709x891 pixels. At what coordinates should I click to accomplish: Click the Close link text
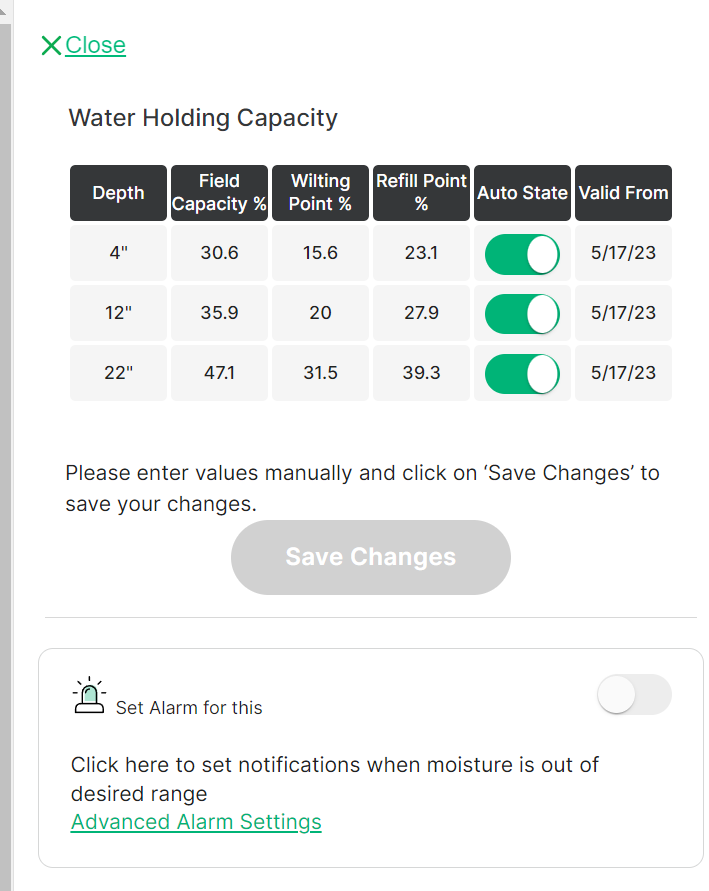point(96,46)
